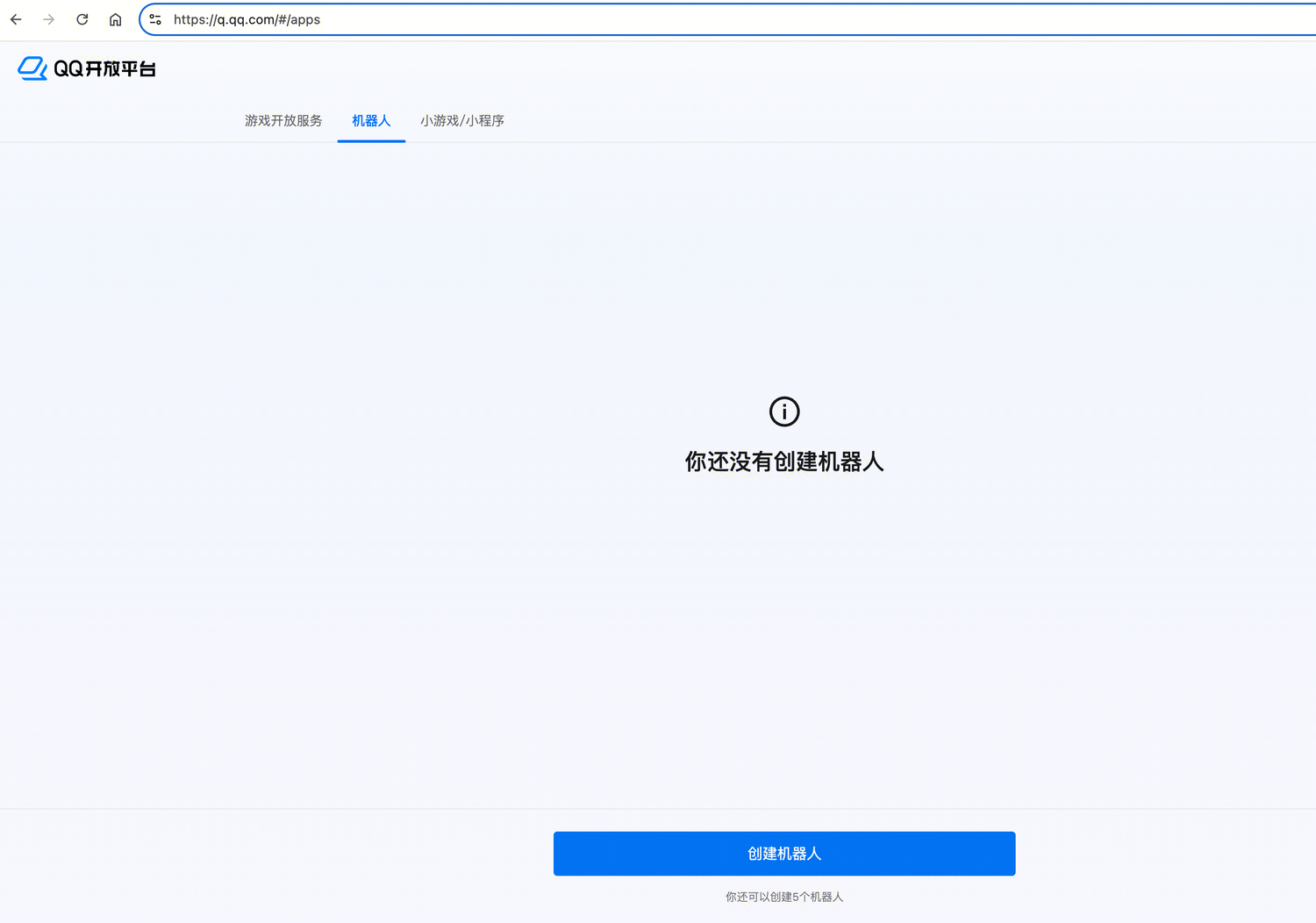Viewport: 1316px width, 923px height.
Task: Click empty footer area left of 创建机器人 button
Action: tap(263, 854)
